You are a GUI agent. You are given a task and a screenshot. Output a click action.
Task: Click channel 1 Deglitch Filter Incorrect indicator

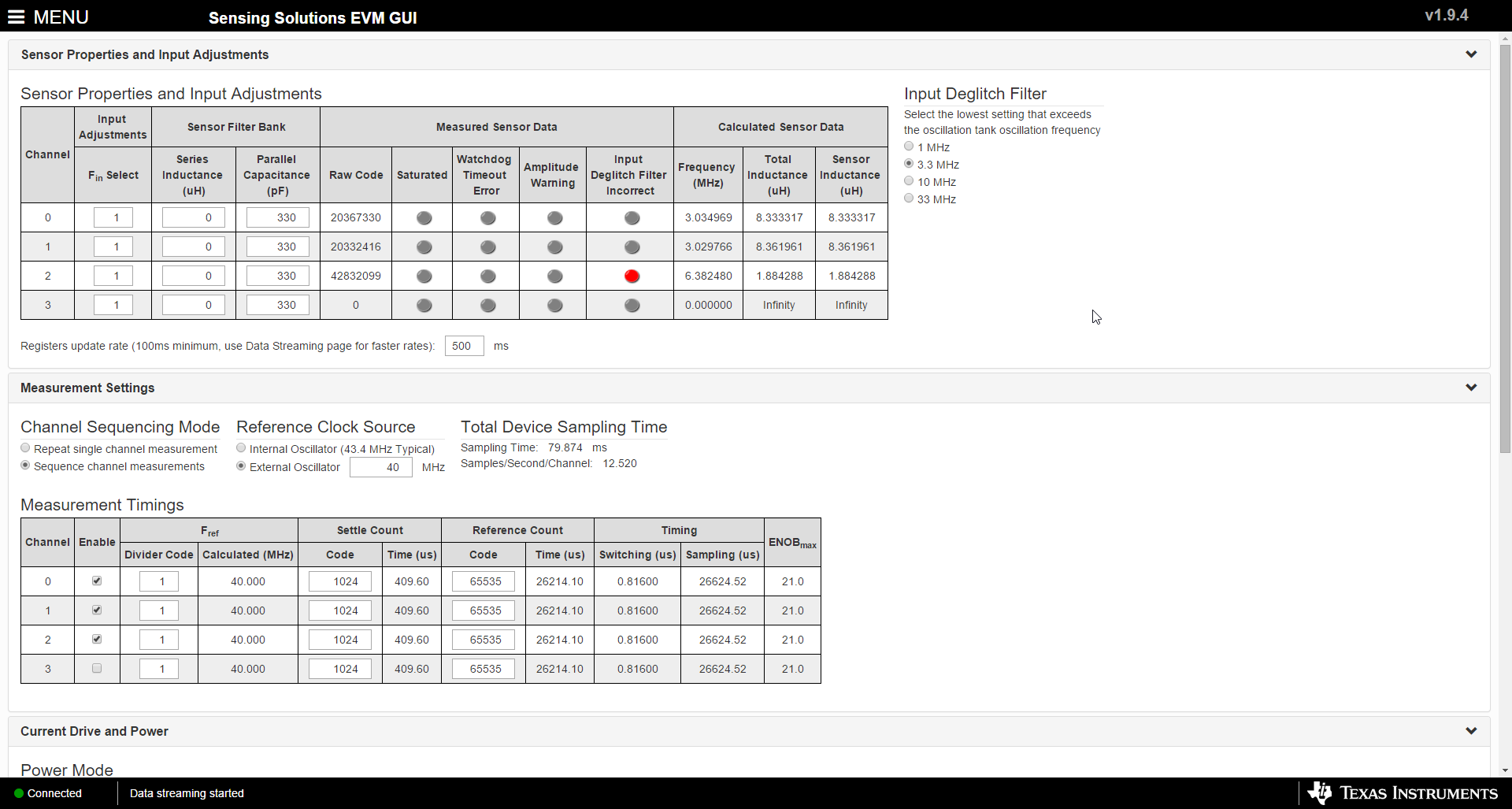click(x=632, y=247)
